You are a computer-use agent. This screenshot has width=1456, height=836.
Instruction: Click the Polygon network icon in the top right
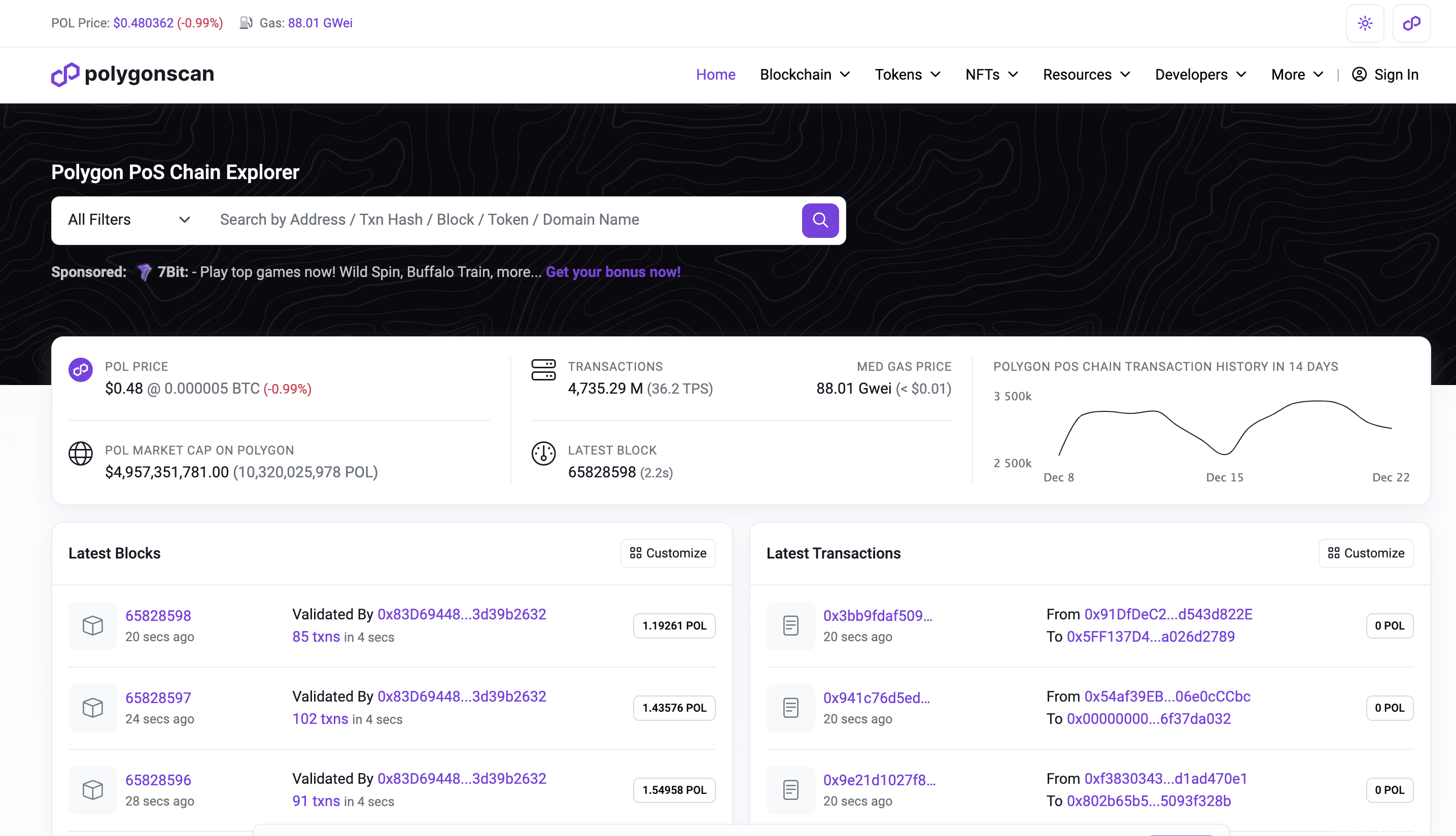(x=1411, y=23)
